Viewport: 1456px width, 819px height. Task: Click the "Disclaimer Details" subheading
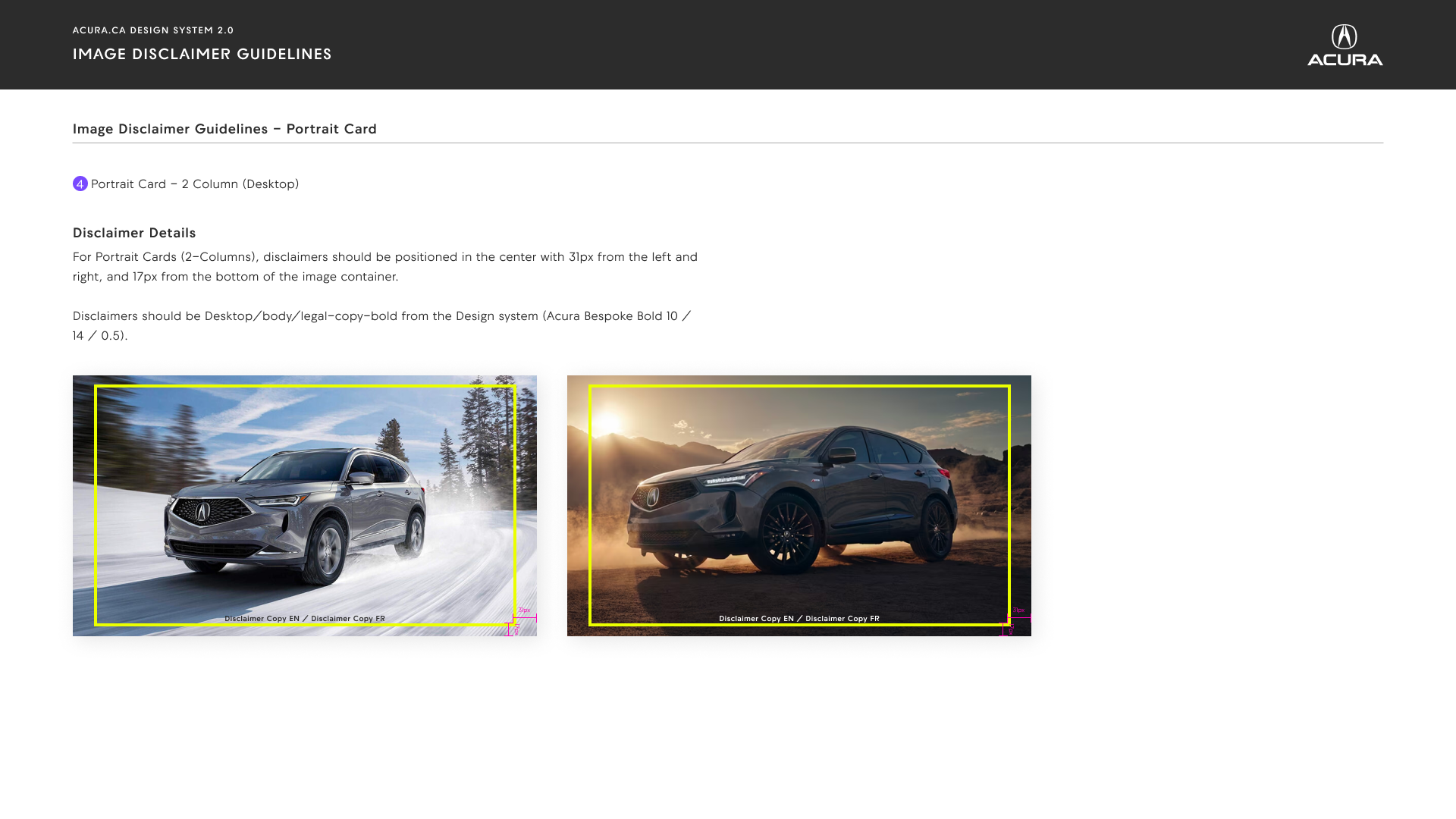click(134, 233)
